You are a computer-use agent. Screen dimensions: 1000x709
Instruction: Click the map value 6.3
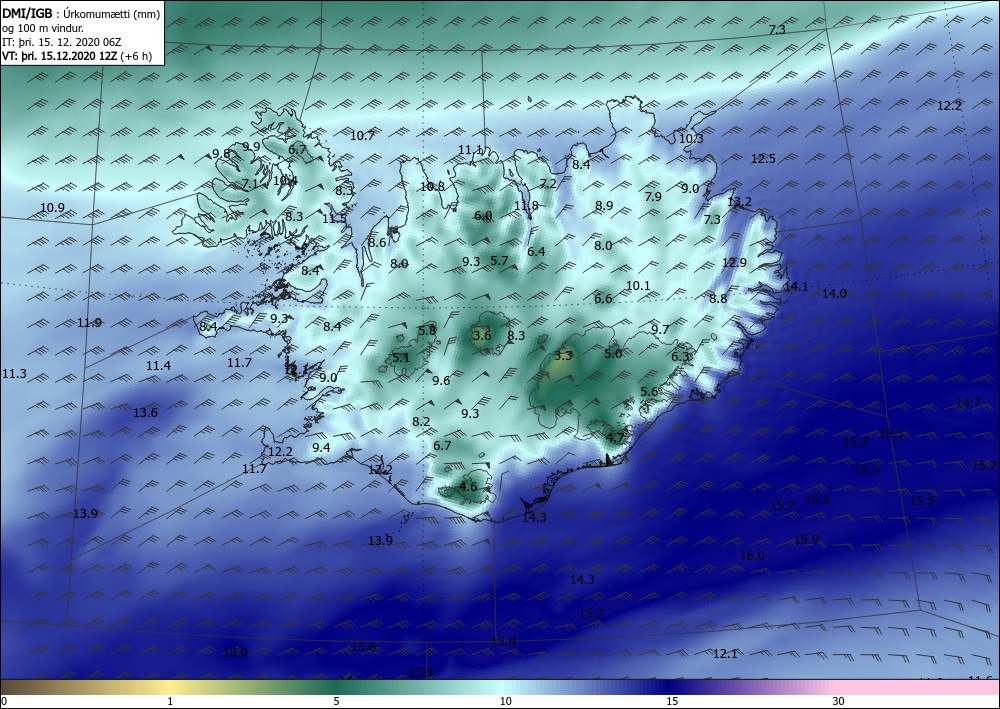coord(680,356)
